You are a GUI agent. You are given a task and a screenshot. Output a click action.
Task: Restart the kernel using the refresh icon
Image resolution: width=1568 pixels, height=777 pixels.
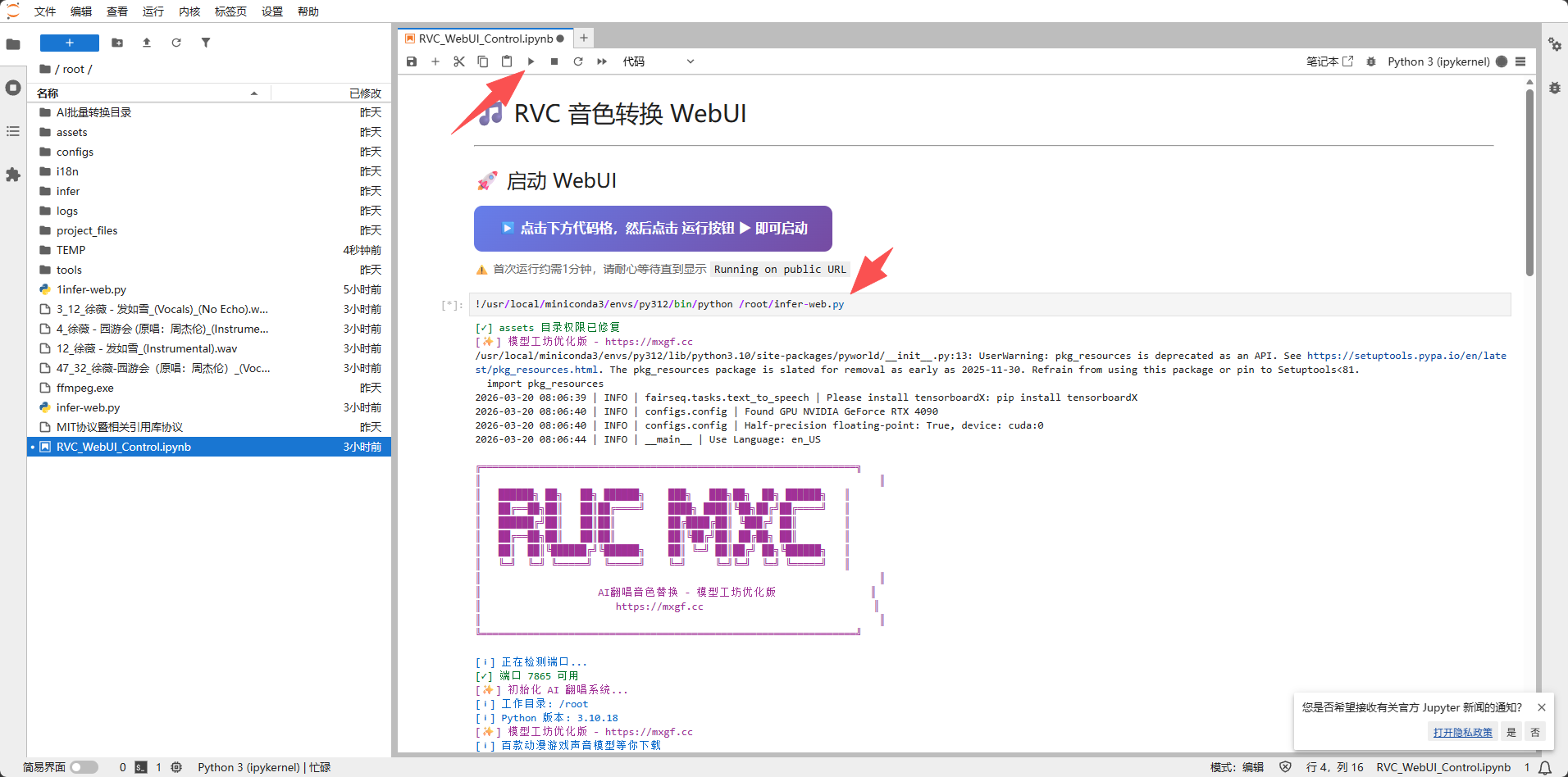578,61
